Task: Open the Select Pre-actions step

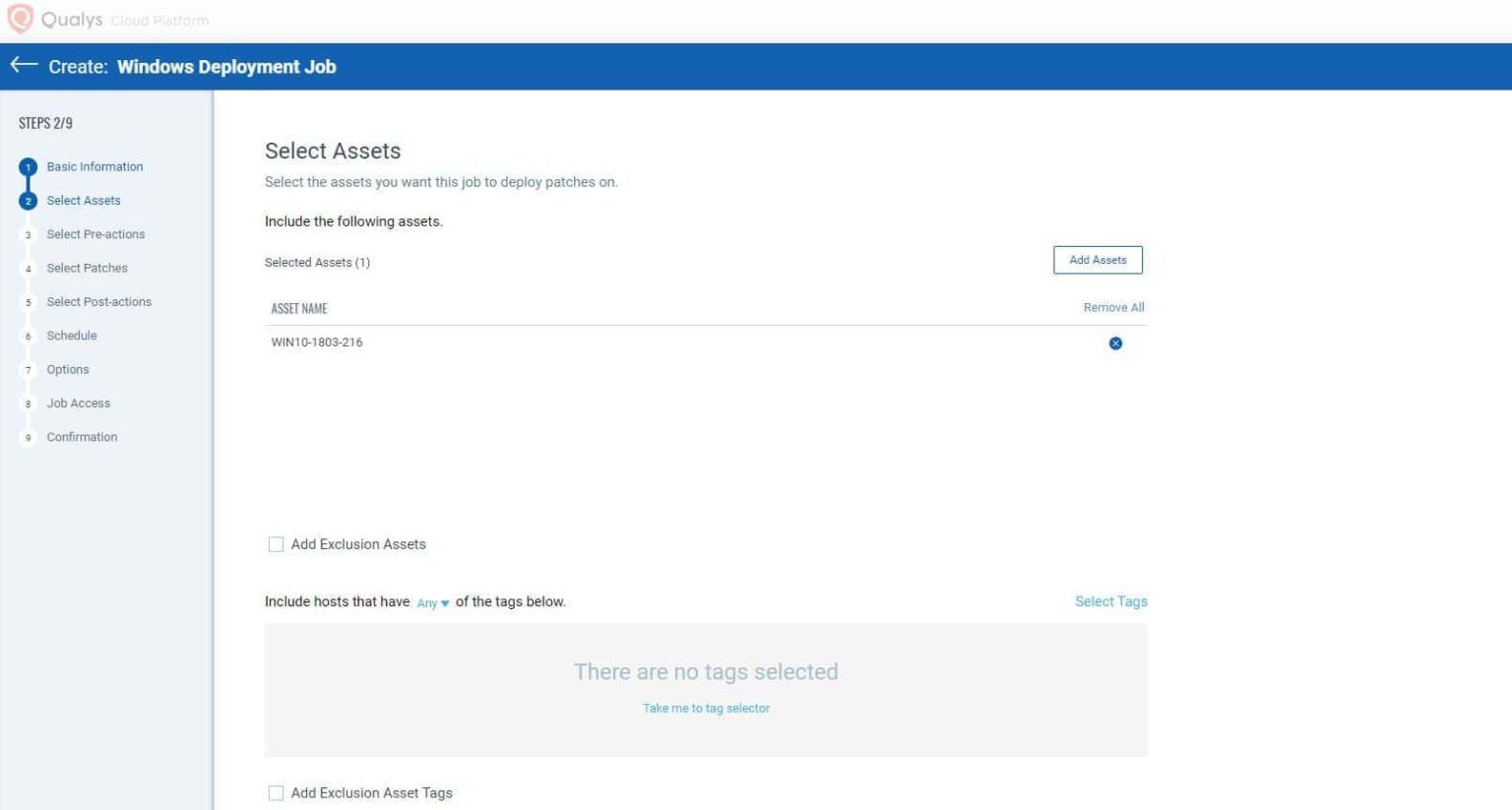Action: pyautogui.click(x=95, y=234)
